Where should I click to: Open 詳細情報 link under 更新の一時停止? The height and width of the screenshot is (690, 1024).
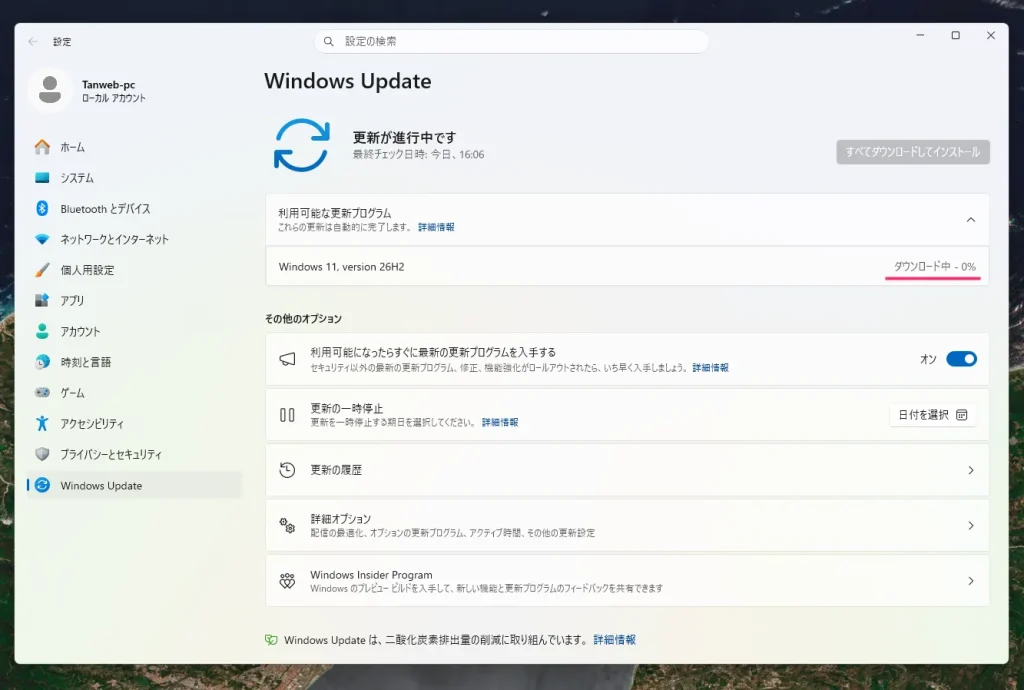point(500,422)
